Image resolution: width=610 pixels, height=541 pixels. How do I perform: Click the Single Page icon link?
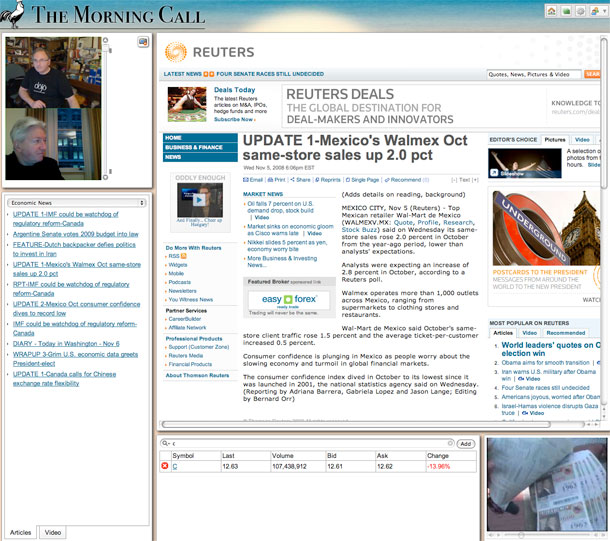362,180
